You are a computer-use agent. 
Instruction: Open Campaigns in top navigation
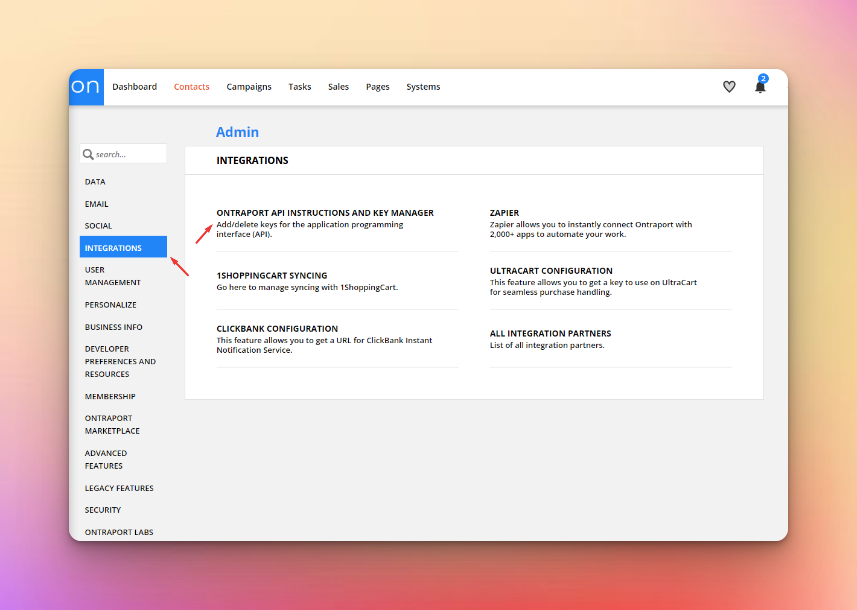click(249, 87)
